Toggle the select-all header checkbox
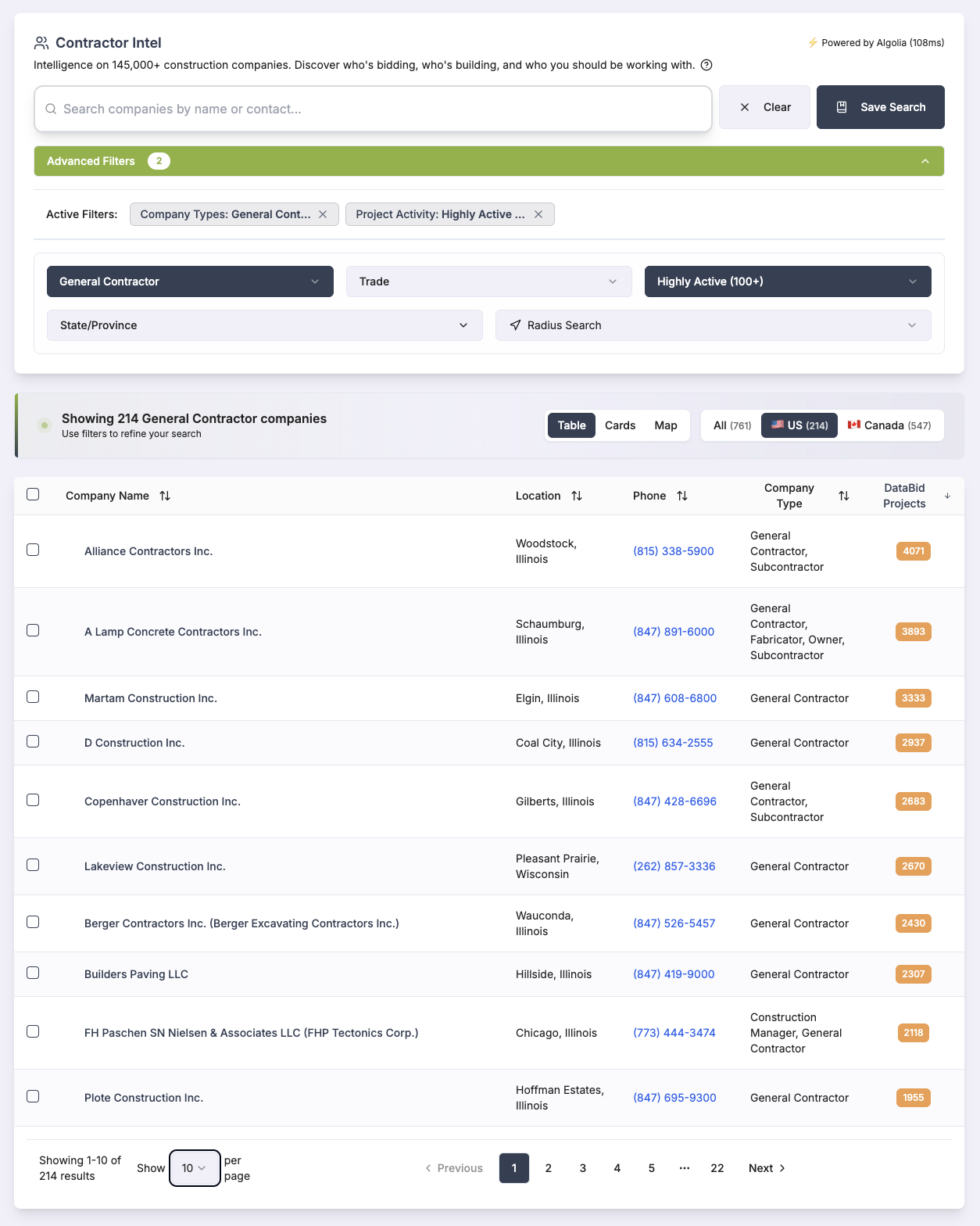Screen dimensions: 980x1226 [33, 494]
